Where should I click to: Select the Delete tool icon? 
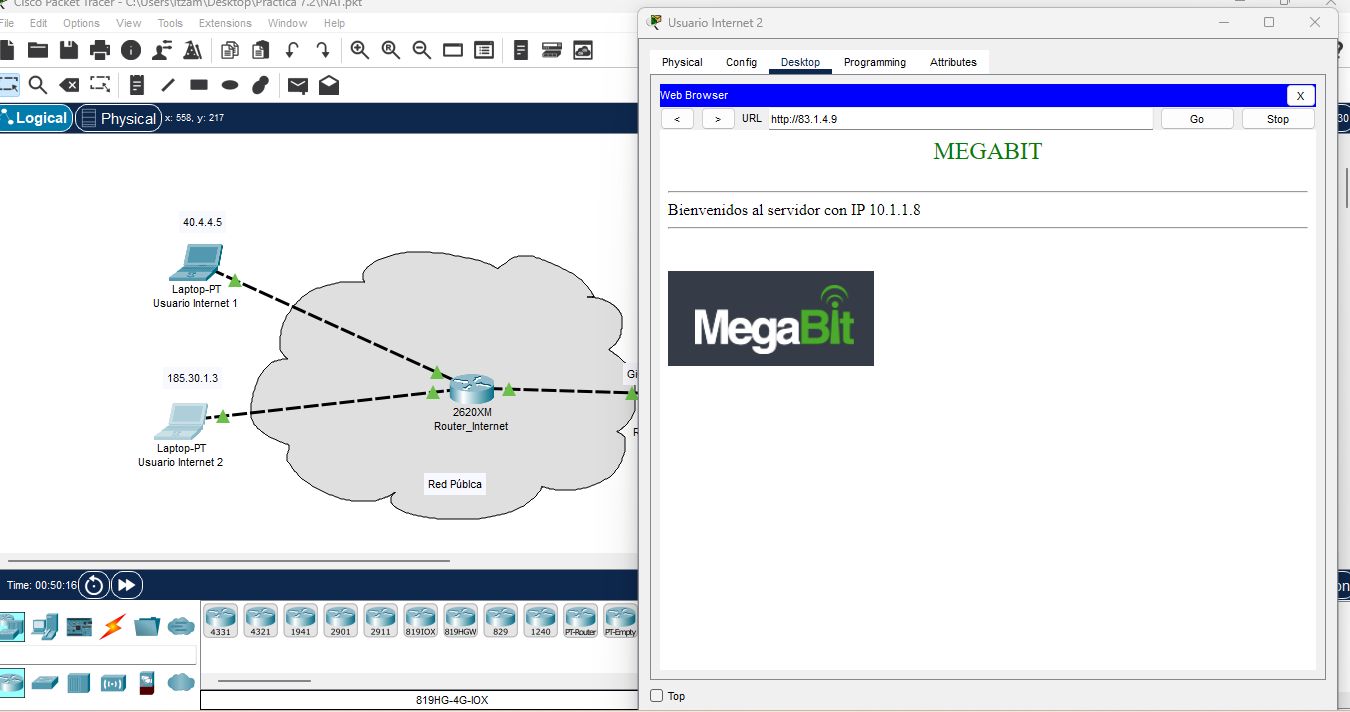(x=69, y=85)
